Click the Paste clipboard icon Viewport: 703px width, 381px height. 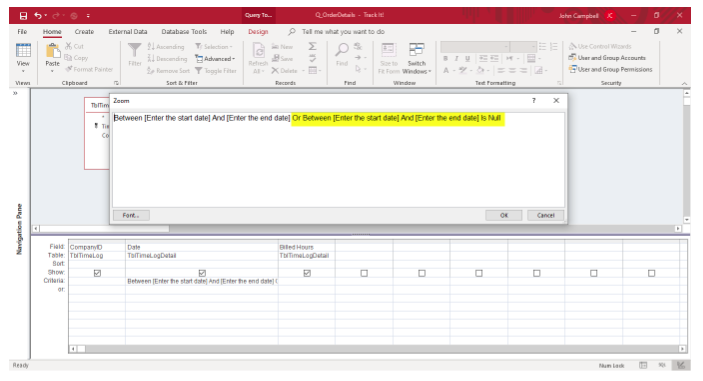point(53,51)
